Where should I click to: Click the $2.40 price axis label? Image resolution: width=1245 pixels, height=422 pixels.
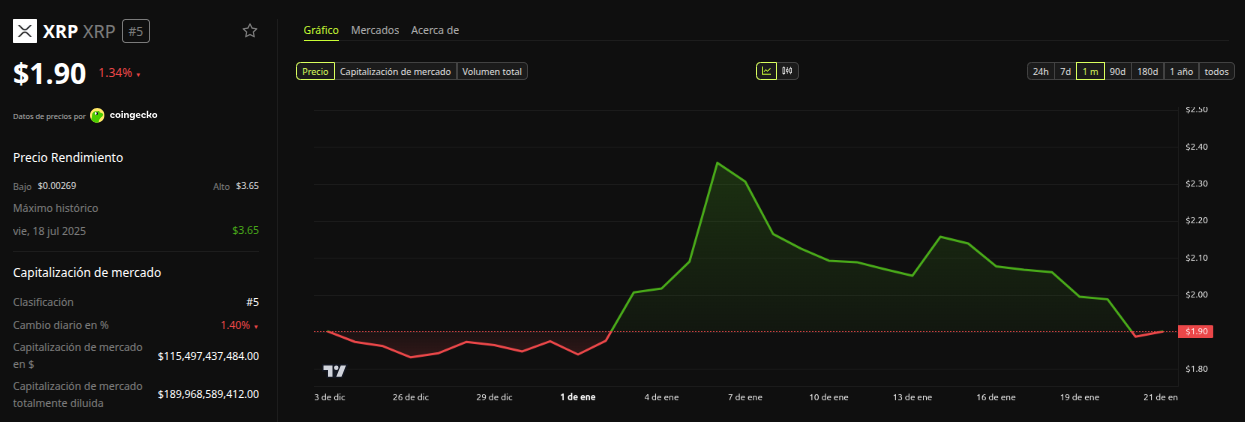pyautogui.click(x=1196, y=147)
